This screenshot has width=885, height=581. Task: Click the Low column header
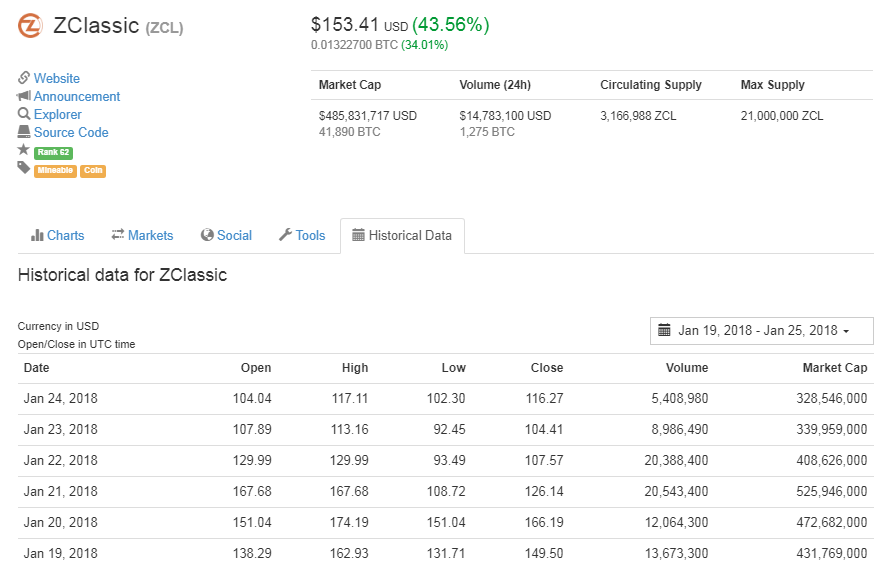tap(454, 368)
